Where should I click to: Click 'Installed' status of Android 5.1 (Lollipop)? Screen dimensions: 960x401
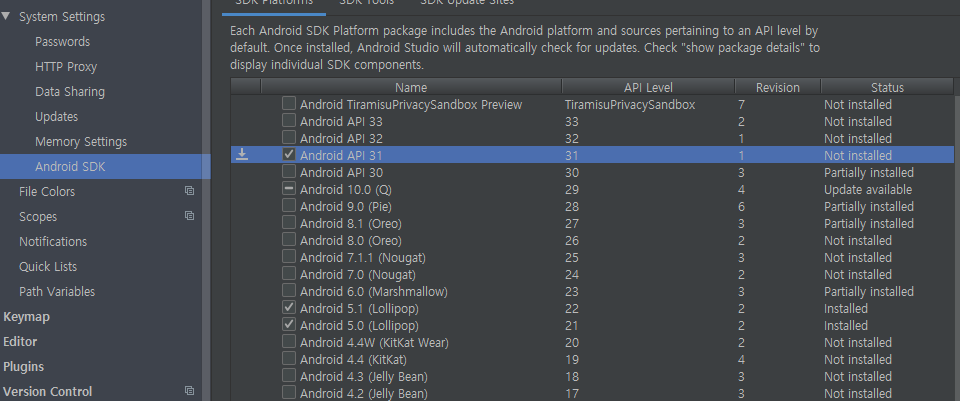[x=846, y=309]
